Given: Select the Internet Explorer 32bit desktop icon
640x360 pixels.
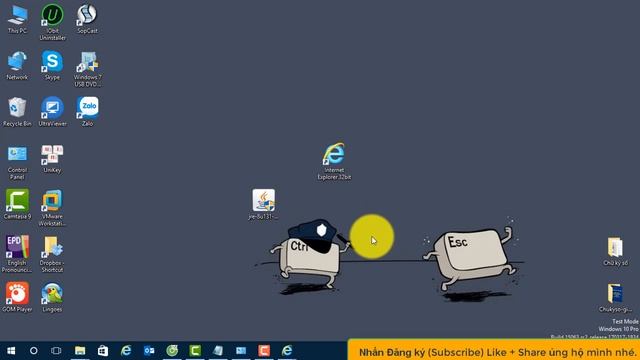Looking at the screenshot, I should click(334, 161).
